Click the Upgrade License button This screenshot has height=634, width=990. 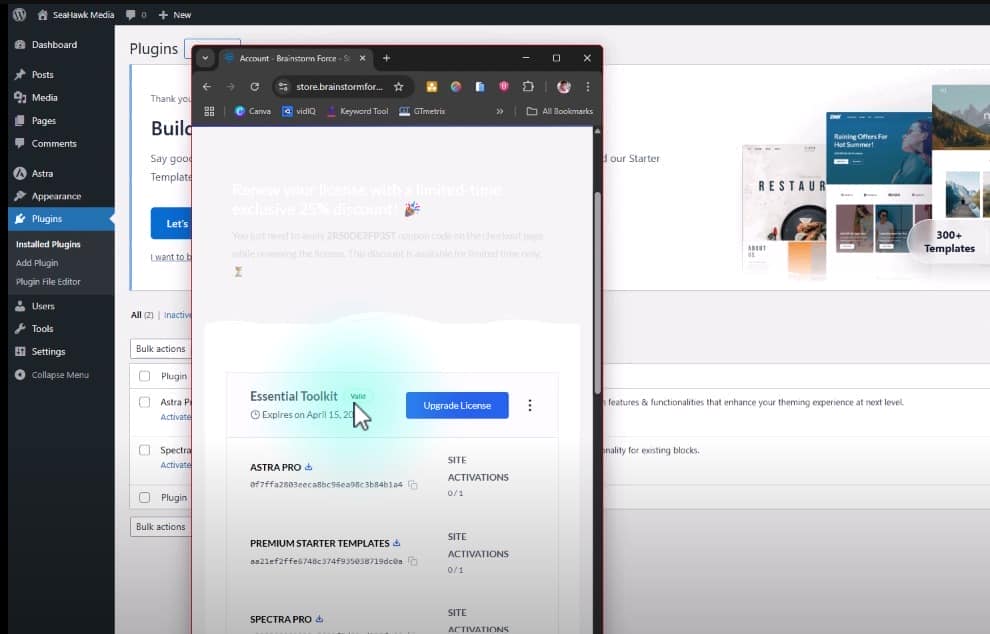point(457,405)
